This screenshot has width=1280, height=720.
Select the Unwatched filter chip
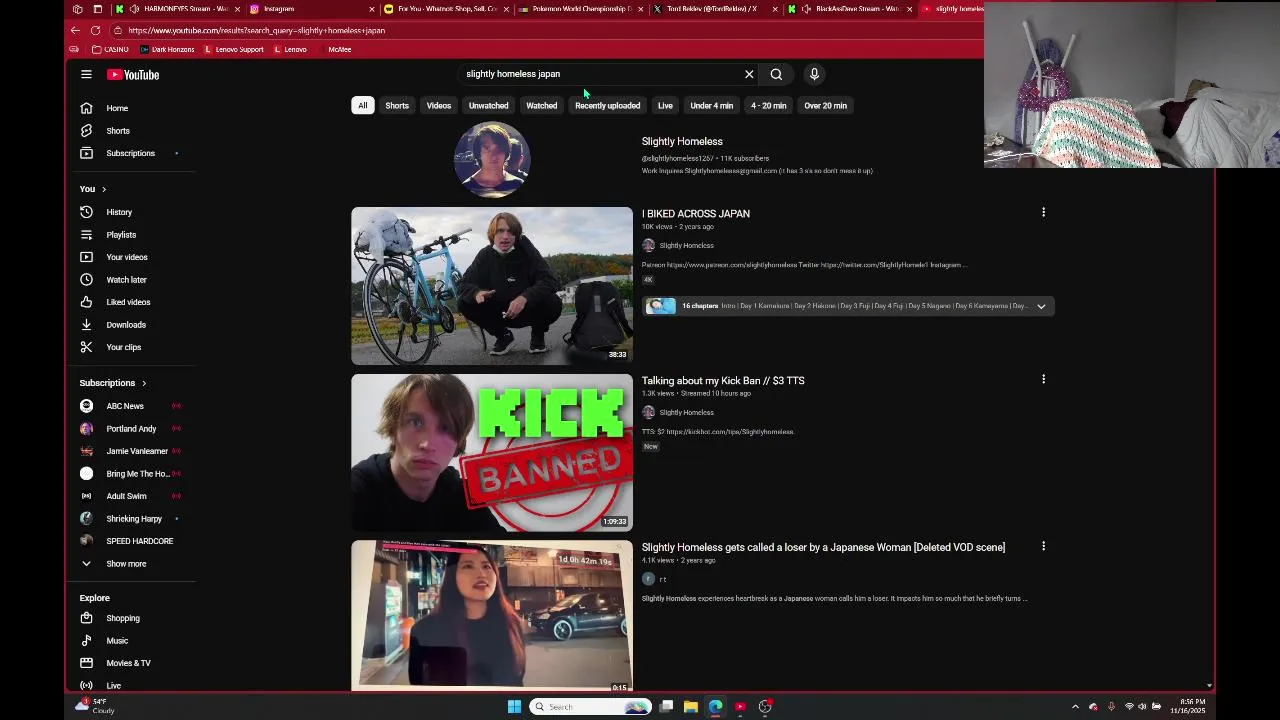pos(488,105)
